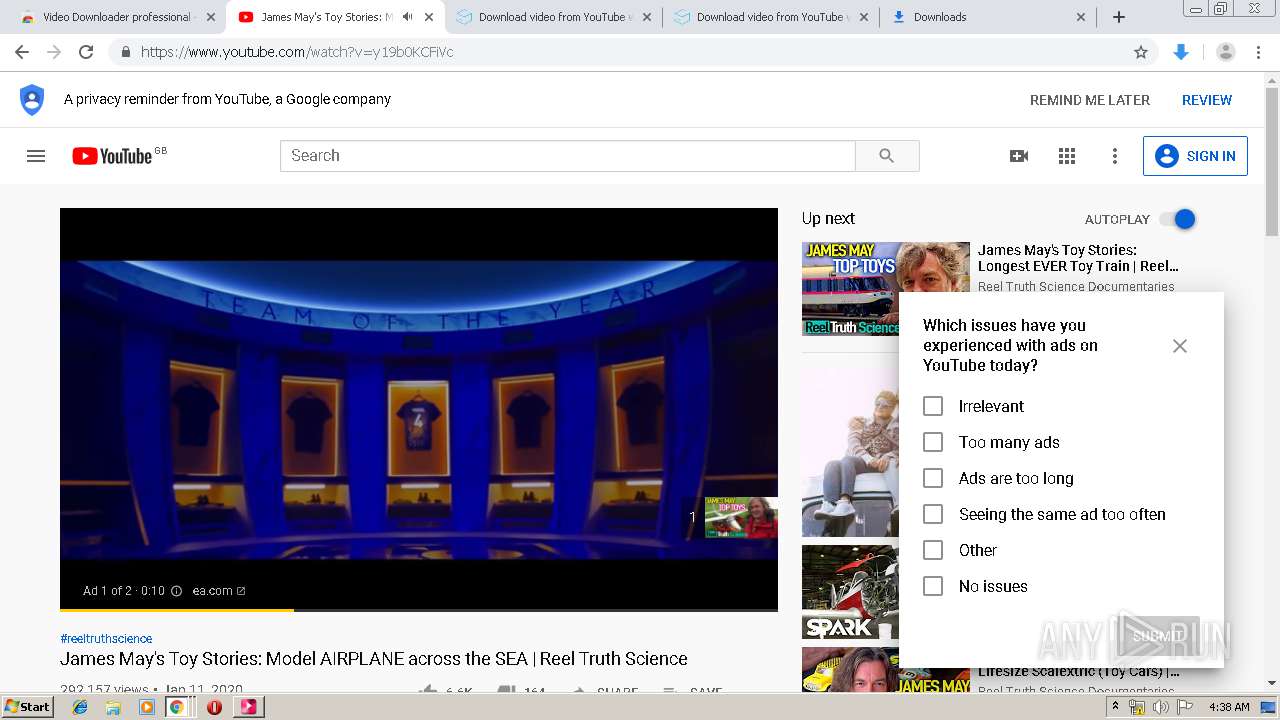Open the Windows Start menu

point(28,707)
